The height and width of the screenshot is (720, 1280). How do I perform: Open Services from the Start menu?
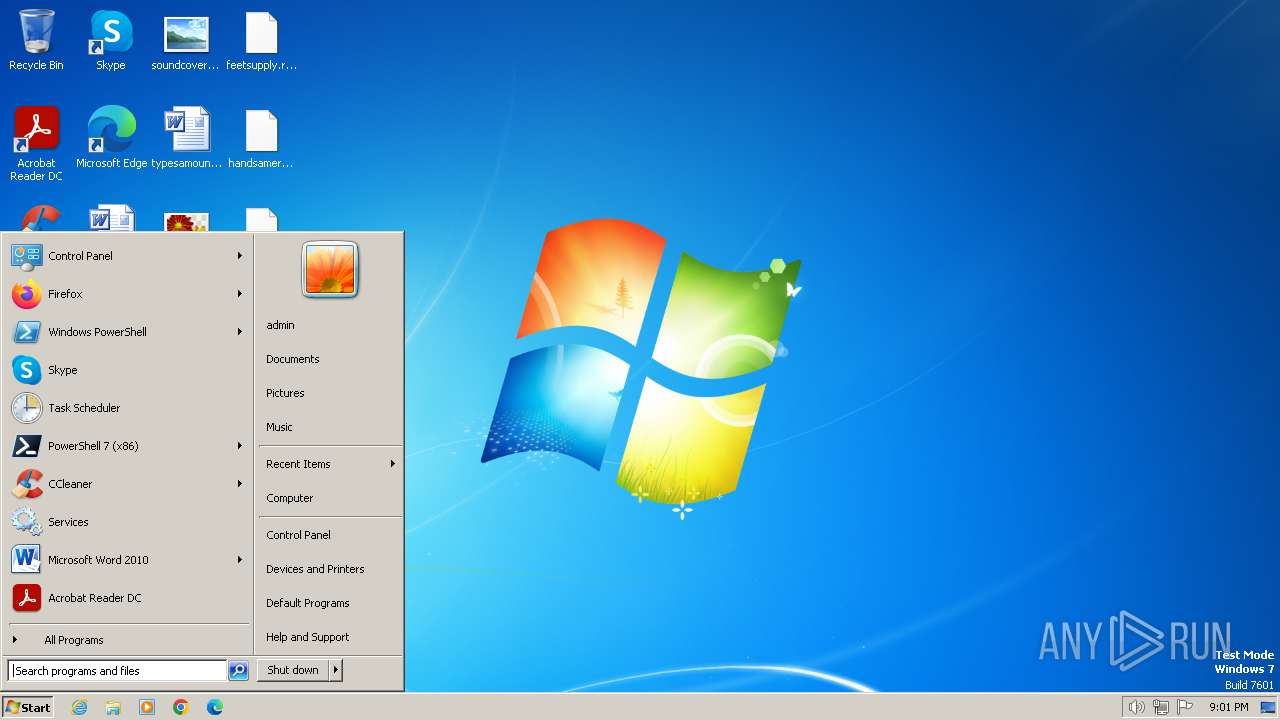128,522
